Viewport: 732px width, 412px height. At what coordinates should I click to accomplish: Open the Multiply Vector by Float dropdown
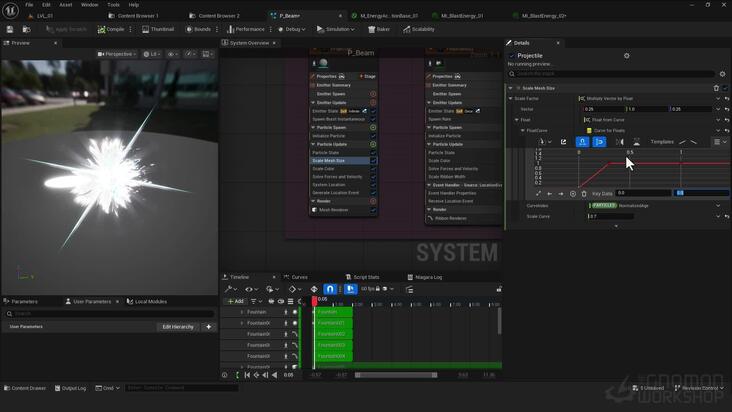coord(718,98)
